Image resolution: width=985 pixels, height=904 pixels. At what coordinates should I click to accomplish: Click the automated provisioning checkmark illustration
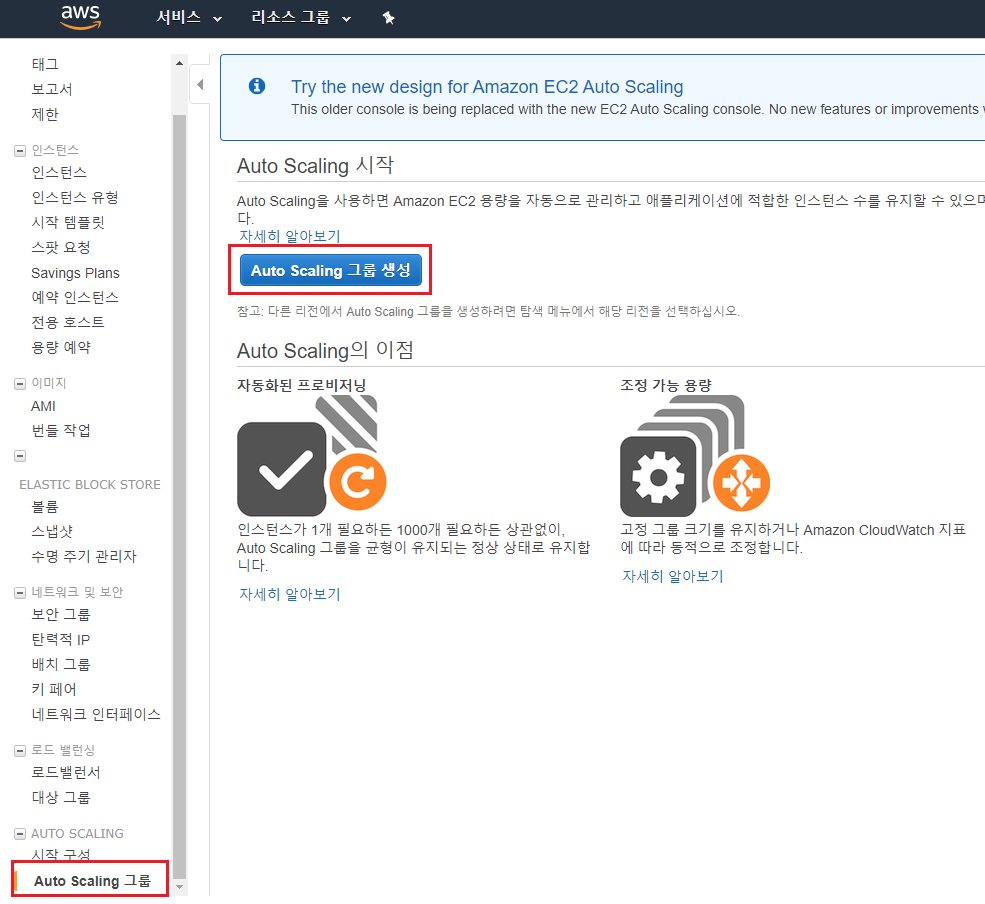(x=311, y=455)
